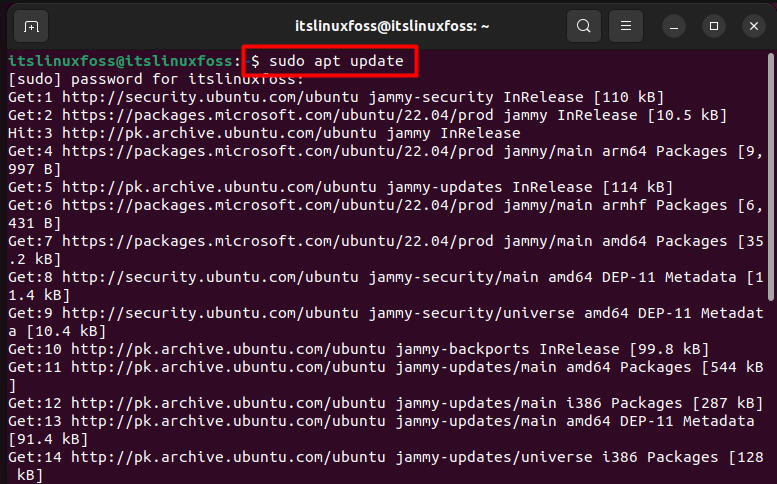Click the itslinuxfoss@itslinuxfoss title bar text
The width and height of the screenshot is (777, 484).
392,26
